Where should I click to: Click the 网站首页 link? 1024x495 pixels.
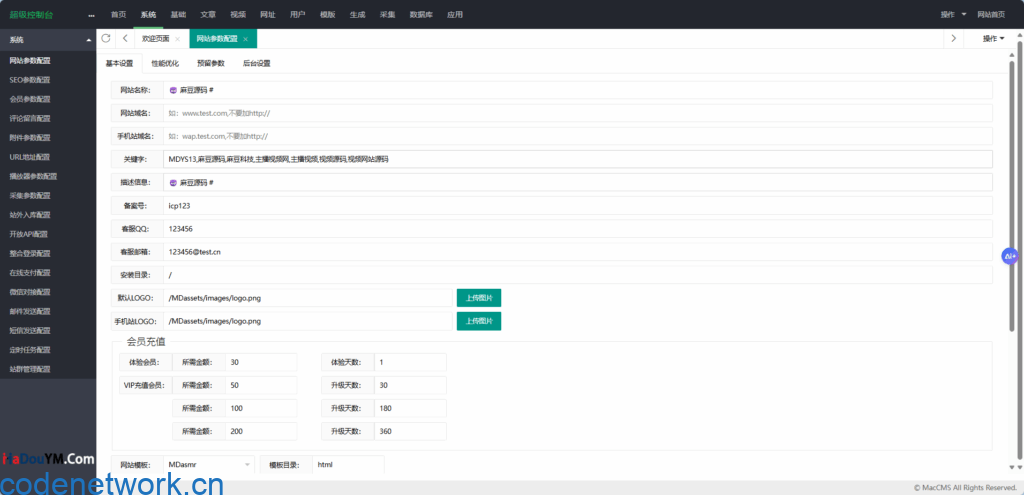point(991,14)
